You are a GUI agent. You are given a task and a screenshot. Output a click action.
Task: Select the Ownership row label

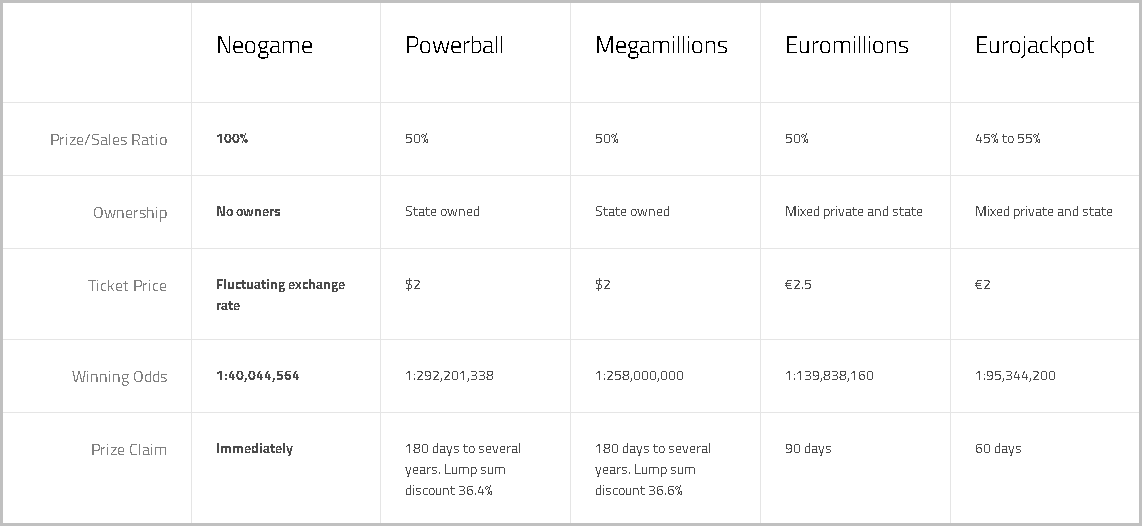130,213
